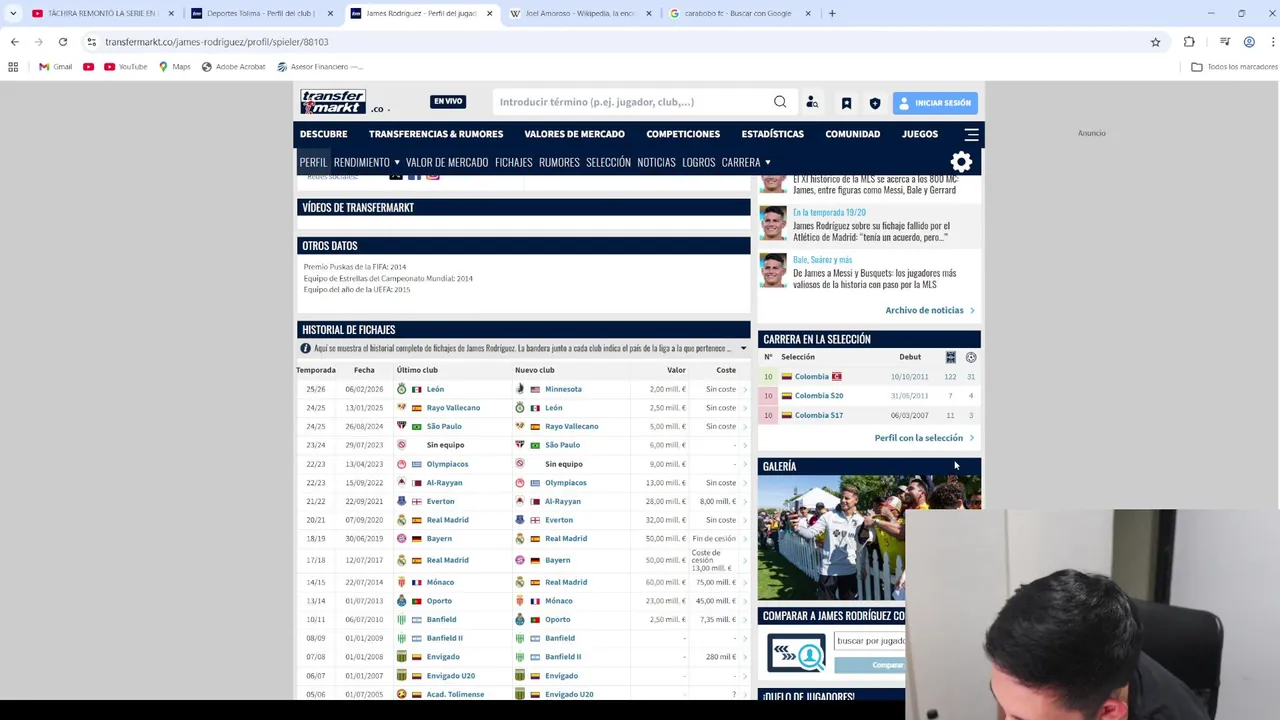The height and width of the screenshot is (720, 1280).
Task: Open Todos los marcadores folder
Action: [x=1234, y=67]
